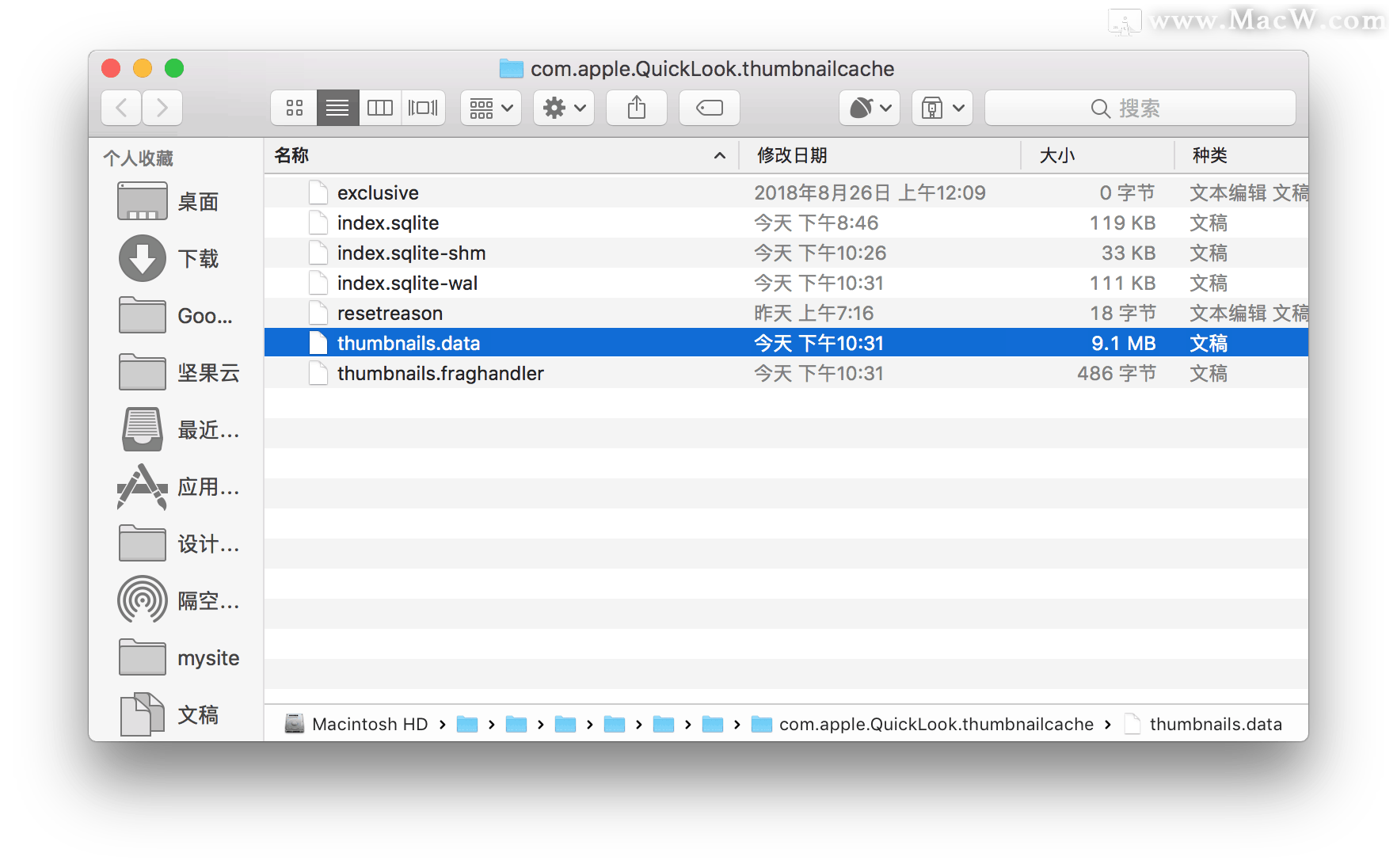The width and height of the screenshot is (1397, 868).
Task: Click the Macintosh HD drive icon in path bar
Action: (x=295, y=724)
